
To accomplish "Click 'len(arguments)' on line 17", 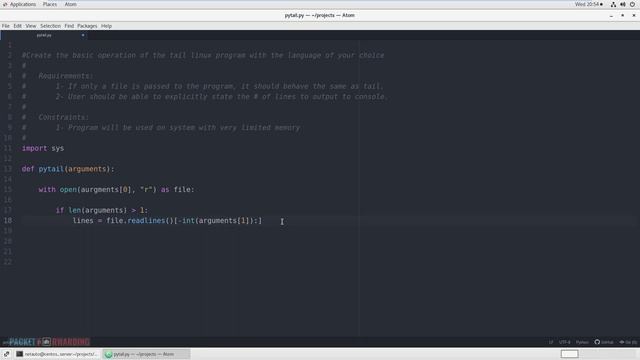I will tap(98, 210).
